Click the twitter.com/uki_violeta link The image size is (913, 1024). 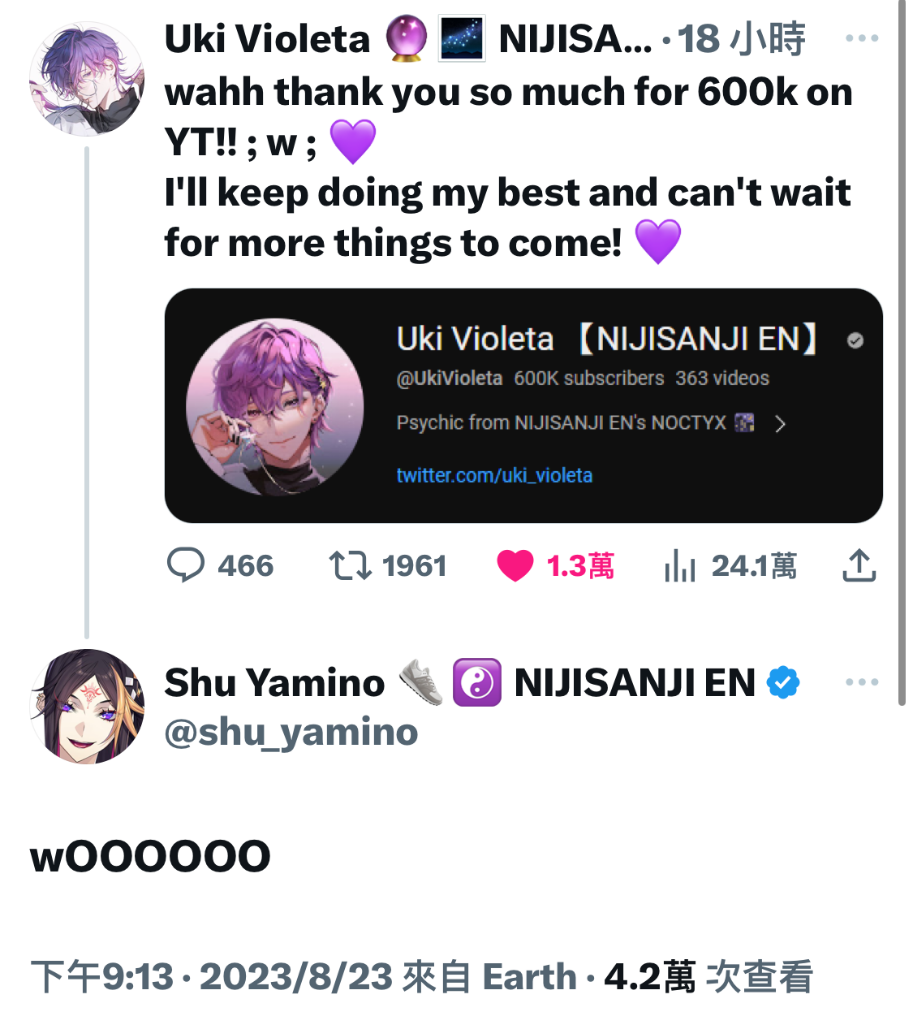click(x=494, y=475)
